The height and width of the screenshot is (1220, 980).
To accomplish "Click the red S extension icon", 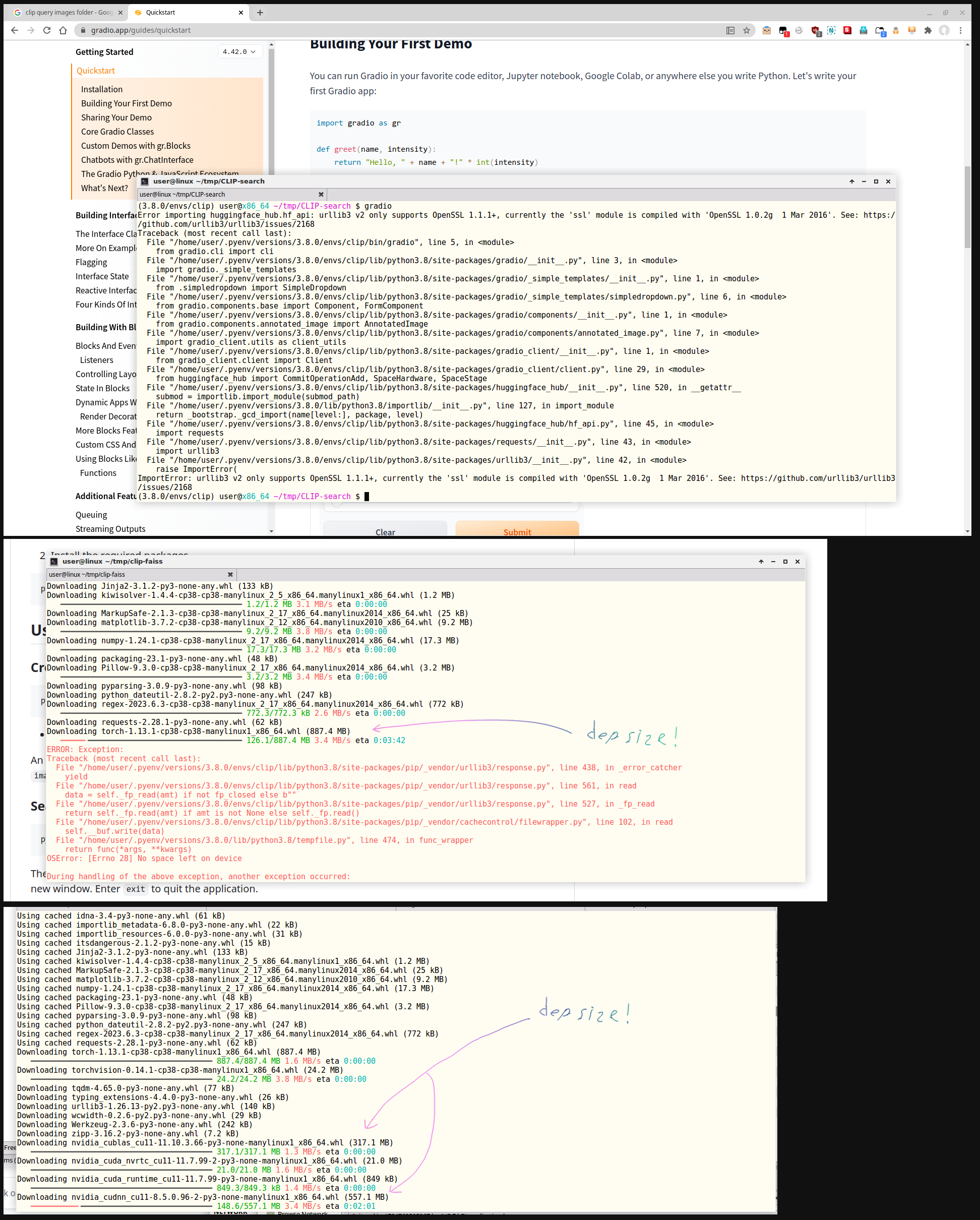I will click(x=847, y=31).
